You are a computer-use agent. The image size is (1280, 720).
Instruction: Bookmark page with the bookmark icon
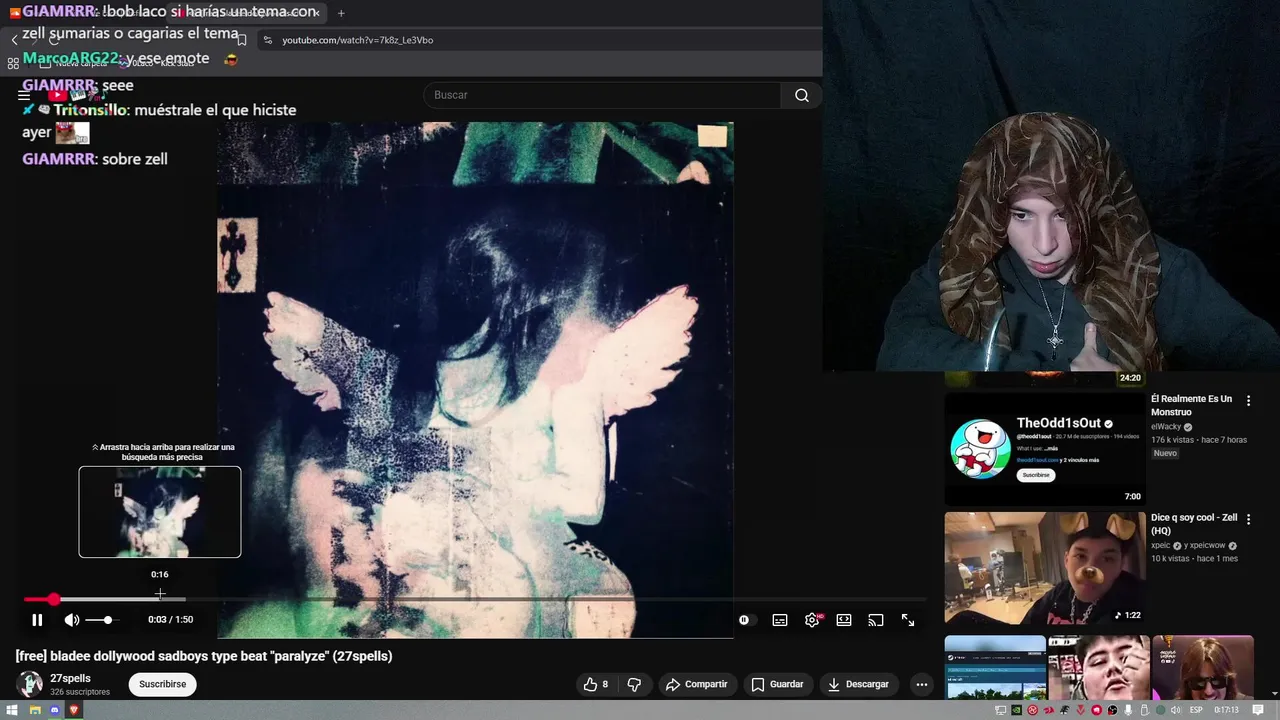(x=241, y=40)
